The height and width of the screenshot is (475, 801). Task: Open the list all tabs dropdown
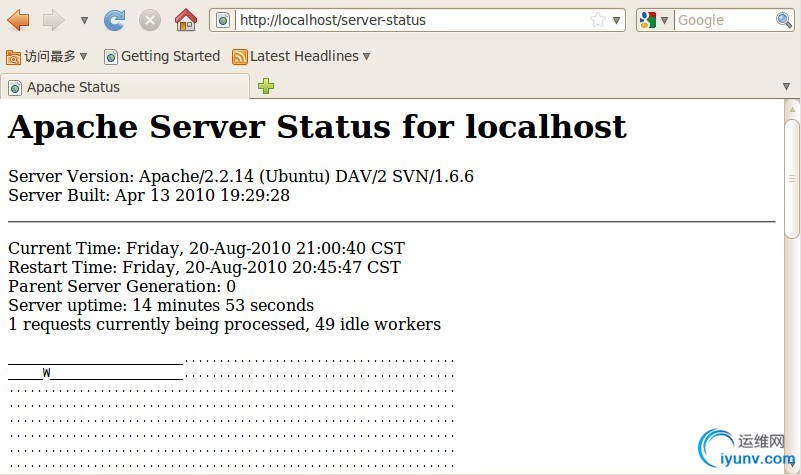(787, 87)
